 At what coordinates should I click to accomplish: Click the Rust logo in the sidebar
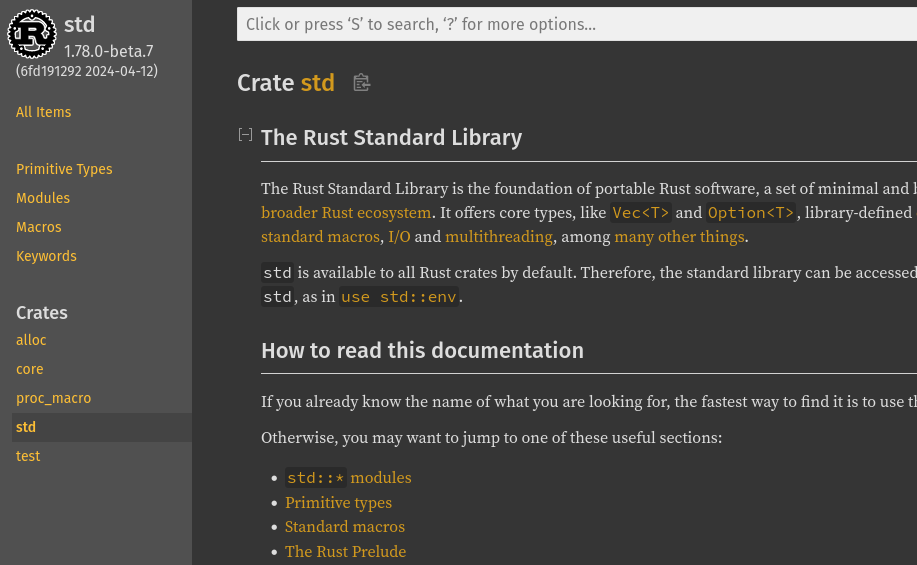tap(32, 34)
